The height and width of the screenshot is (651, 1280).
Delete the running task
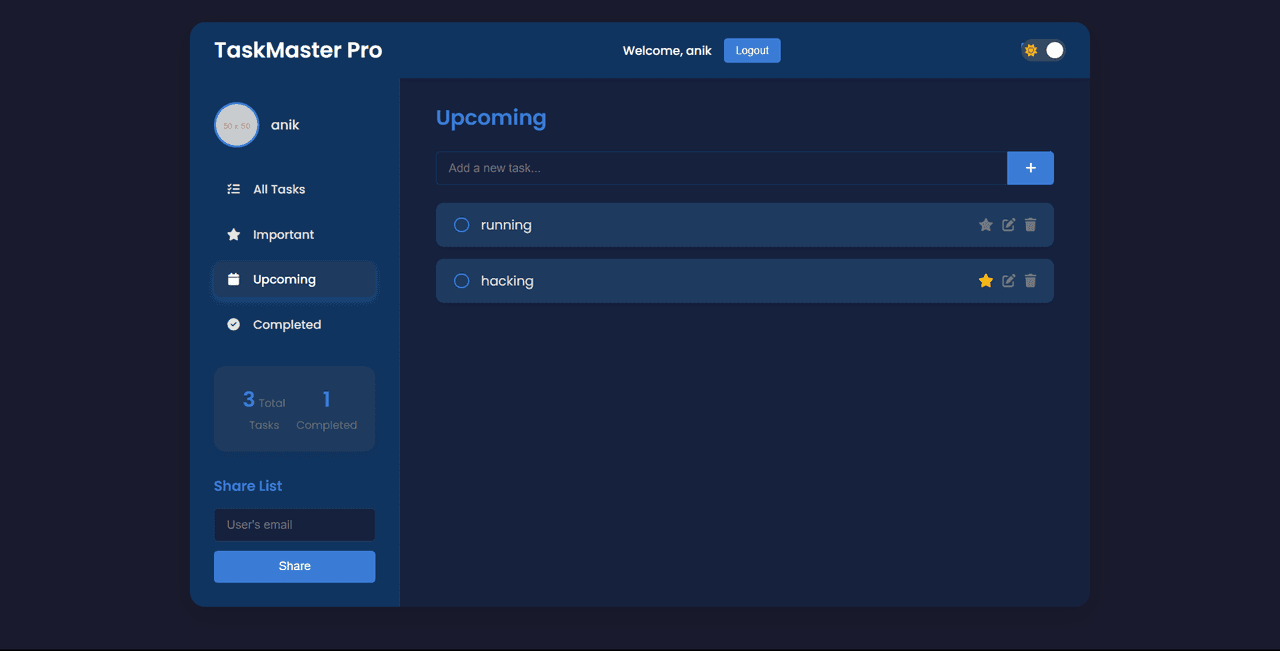click(1031, 225)
